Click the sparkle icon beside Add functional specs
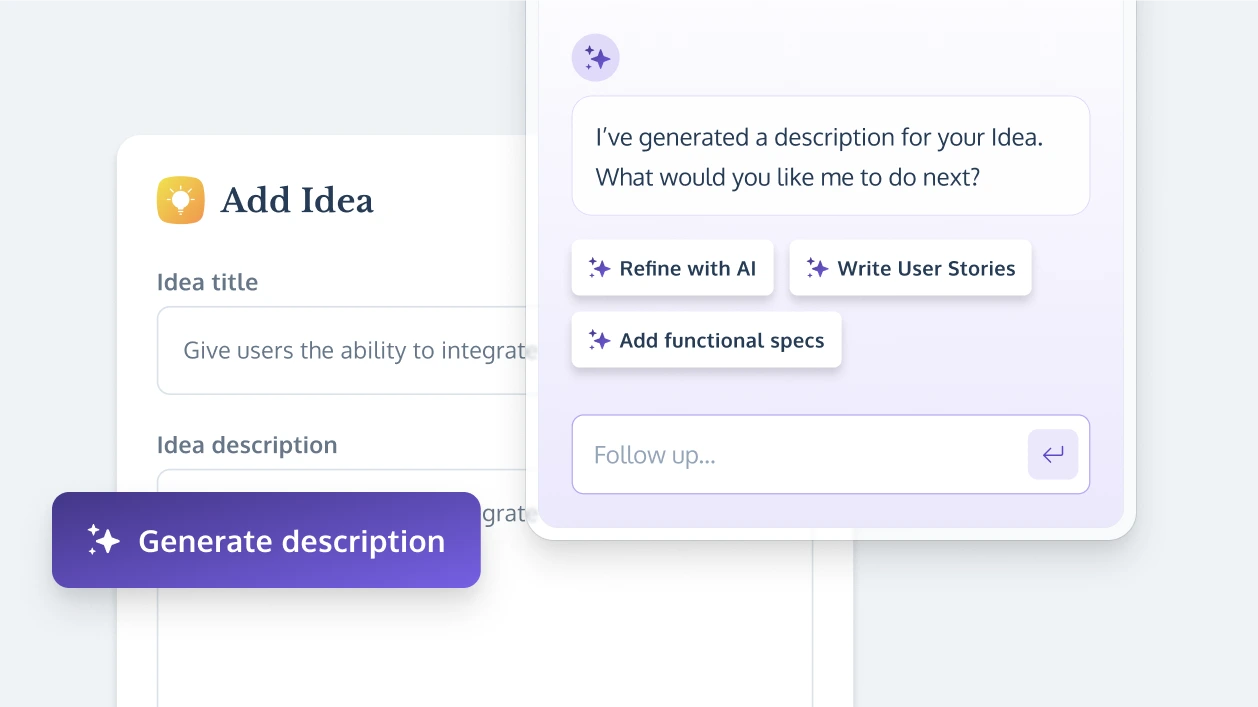The image size is (1258, 707). click(x=599, y=340)
